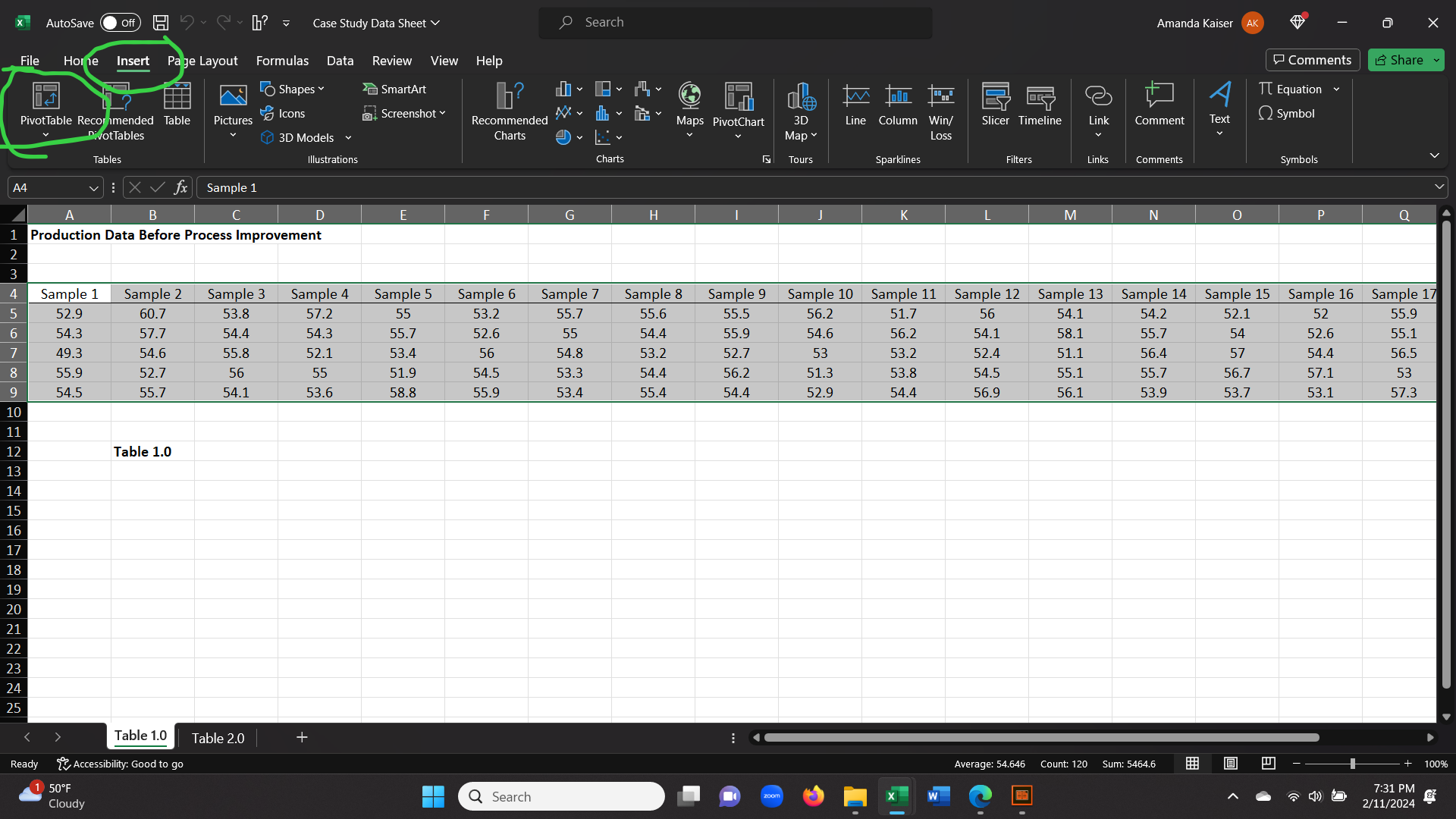Click the PivotTable button
The width and height of the screenshot is (1456, 819).
(45, 111)
